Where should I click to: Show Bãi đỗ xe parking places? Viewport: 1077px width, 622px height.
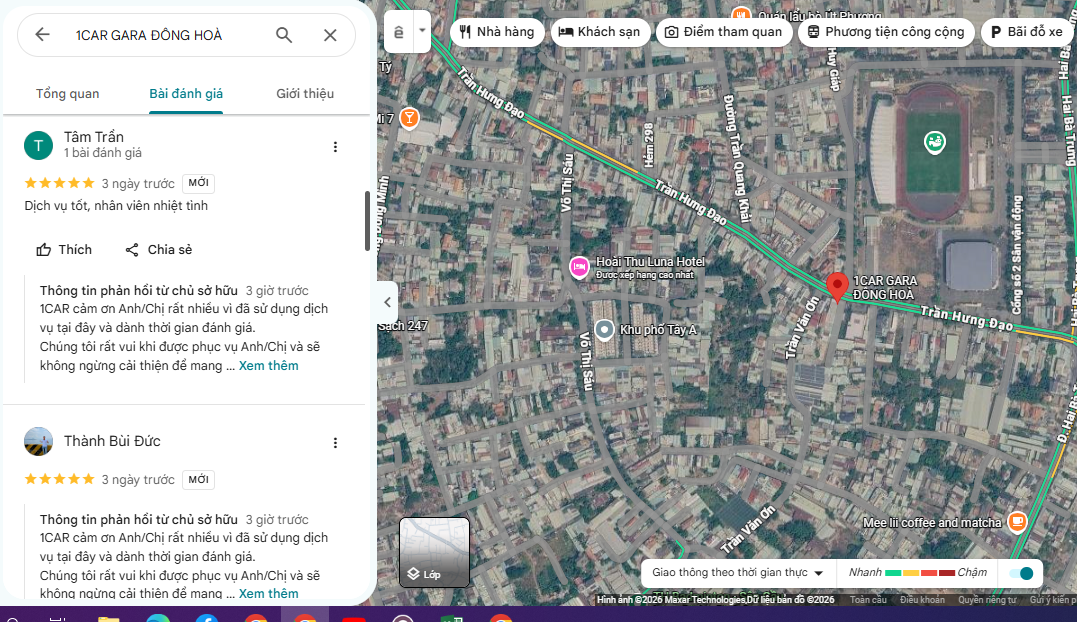(x=1028, y=32)
